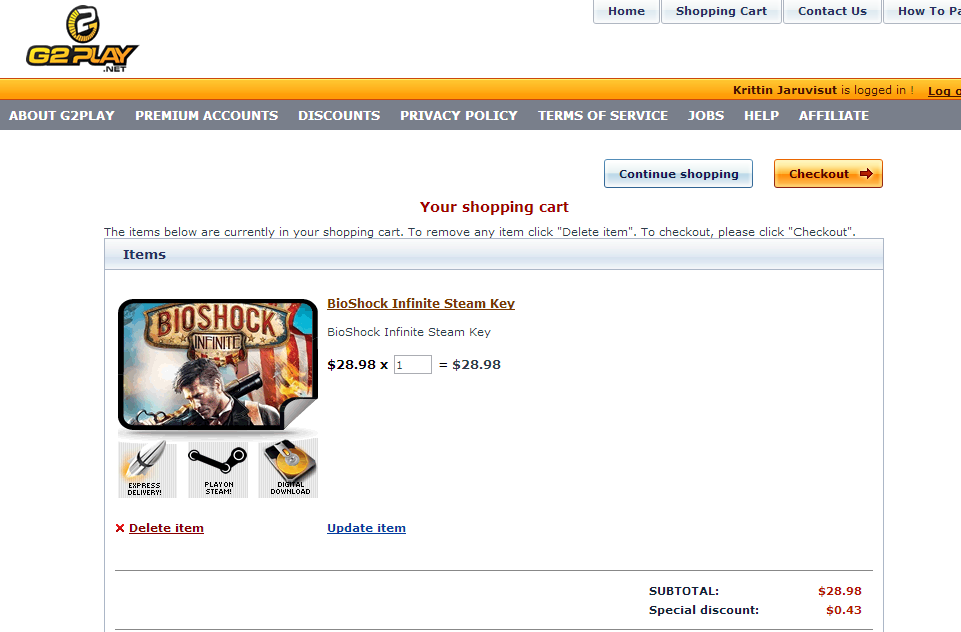Click the BioShock Infinite Steam Key title link
961x632 pixels.
coord(421,304)
